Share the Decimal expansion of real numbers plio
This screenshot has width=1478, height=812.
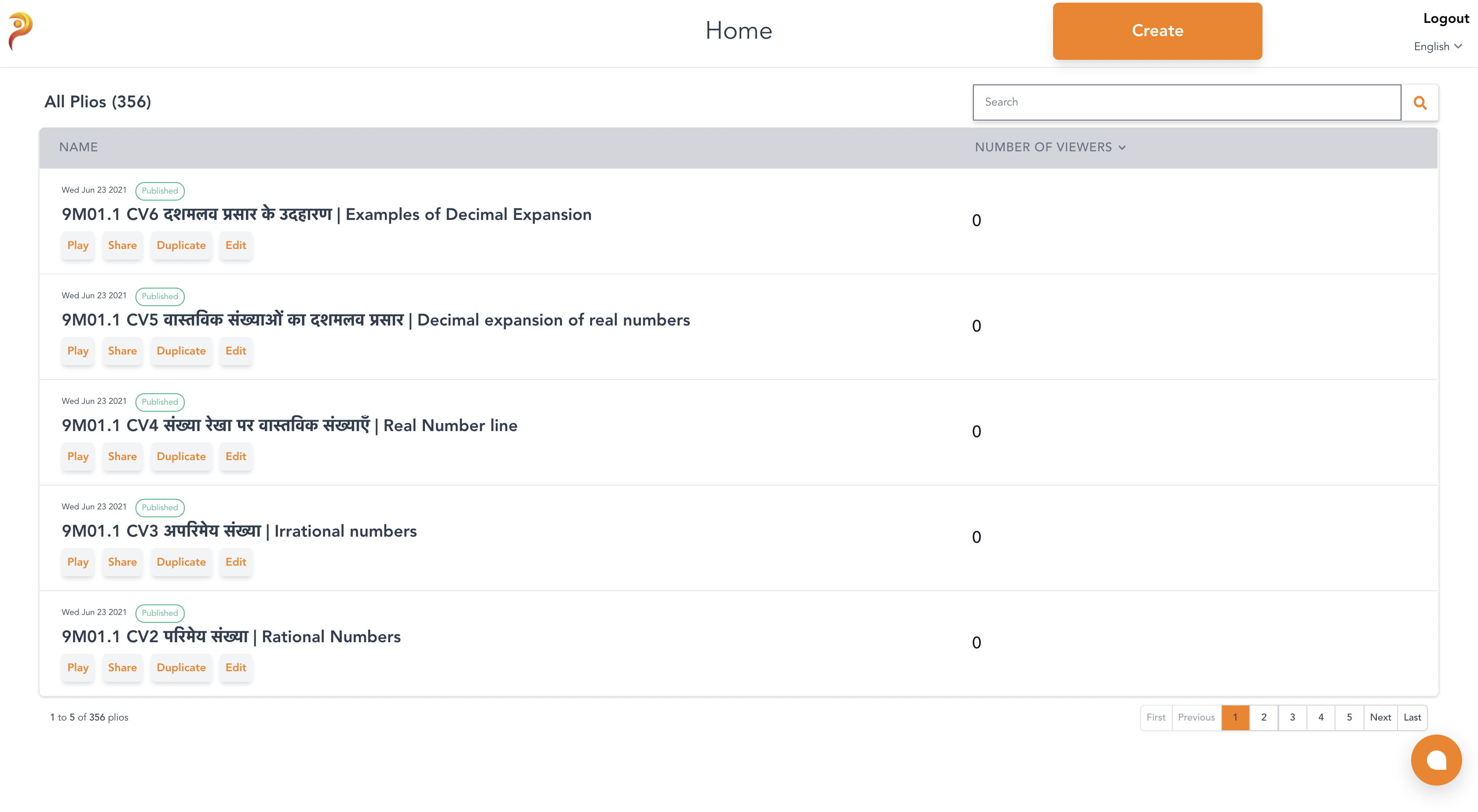(x=122, y=351)
